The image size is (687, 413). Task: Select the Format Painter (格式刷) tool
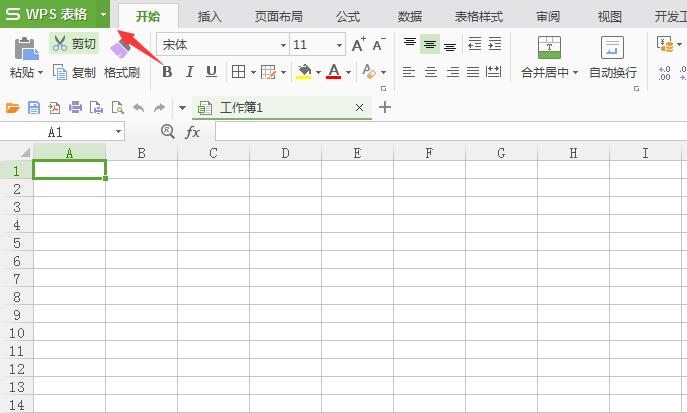(122, 72)
